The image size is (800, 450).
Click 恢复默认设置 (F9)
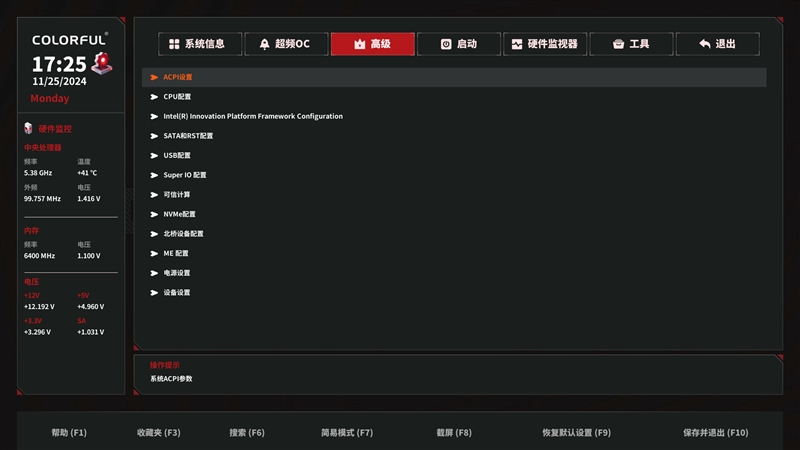[x=577, y=433]
